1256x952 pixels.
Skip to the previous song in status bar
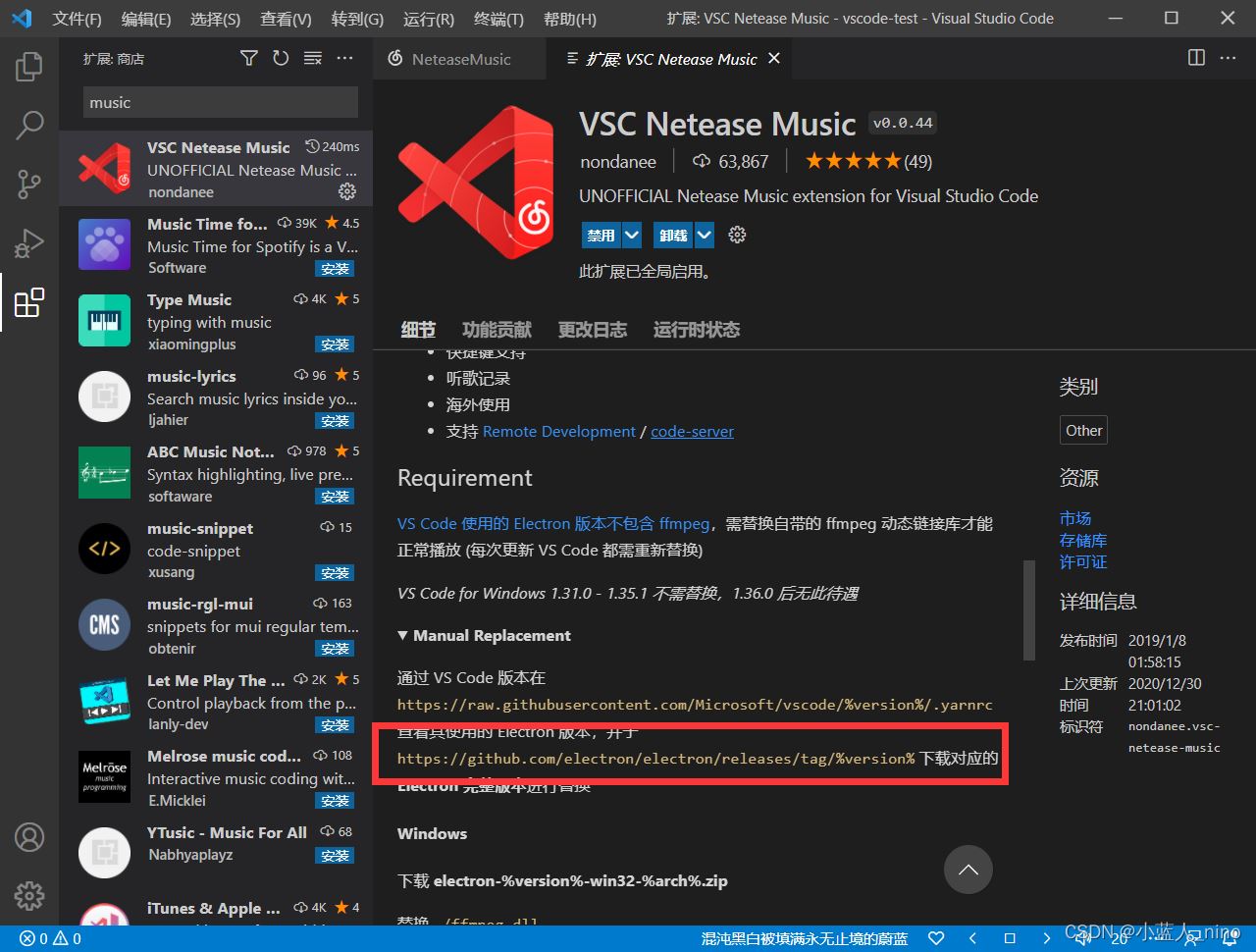[972, 938]
